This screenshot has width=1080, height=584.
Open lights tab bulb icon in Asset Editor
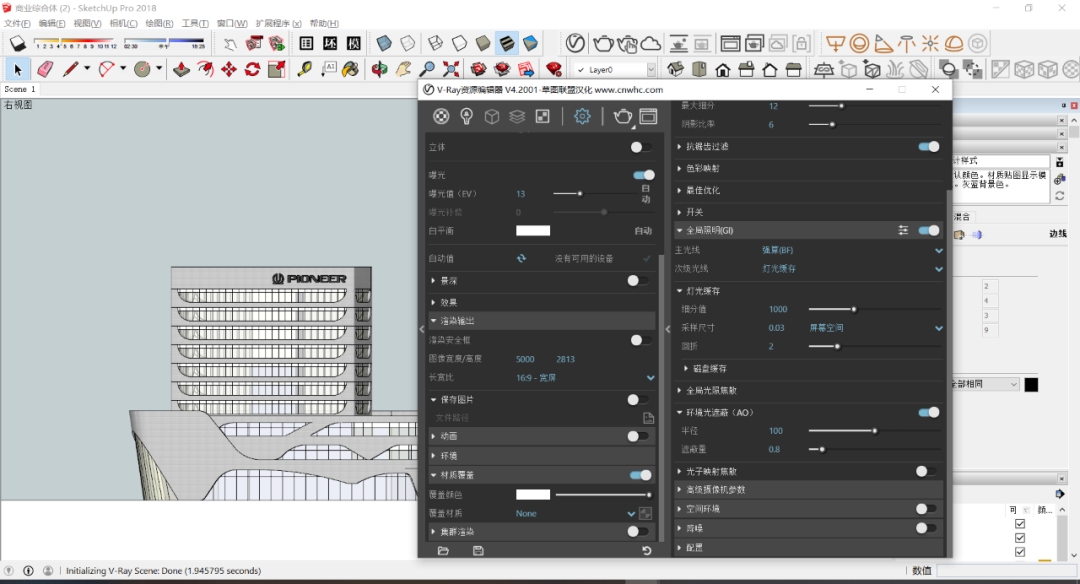tap(466, 116)
